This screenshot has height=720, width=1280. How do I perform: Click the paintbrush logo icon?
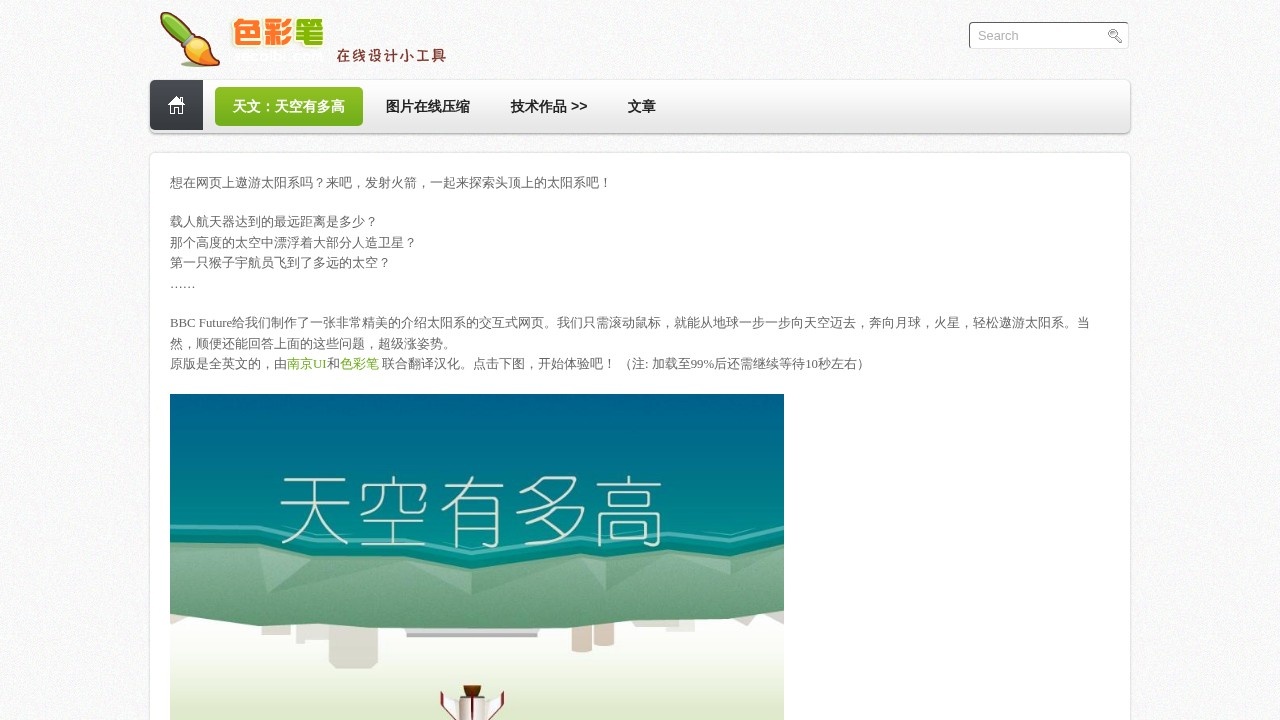click(189, 39)
